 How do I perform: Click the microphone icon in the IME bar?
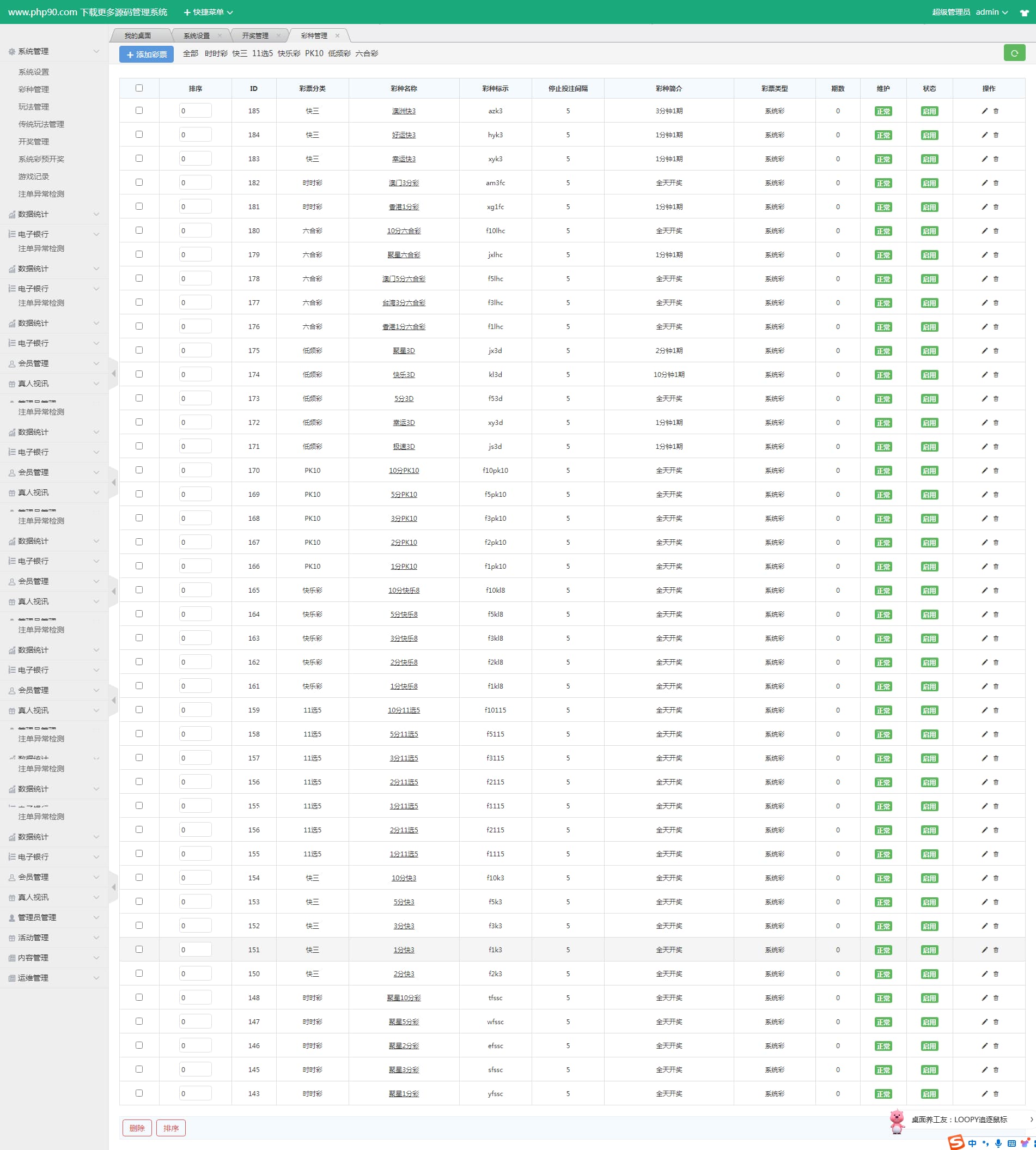pos(998,1143)
